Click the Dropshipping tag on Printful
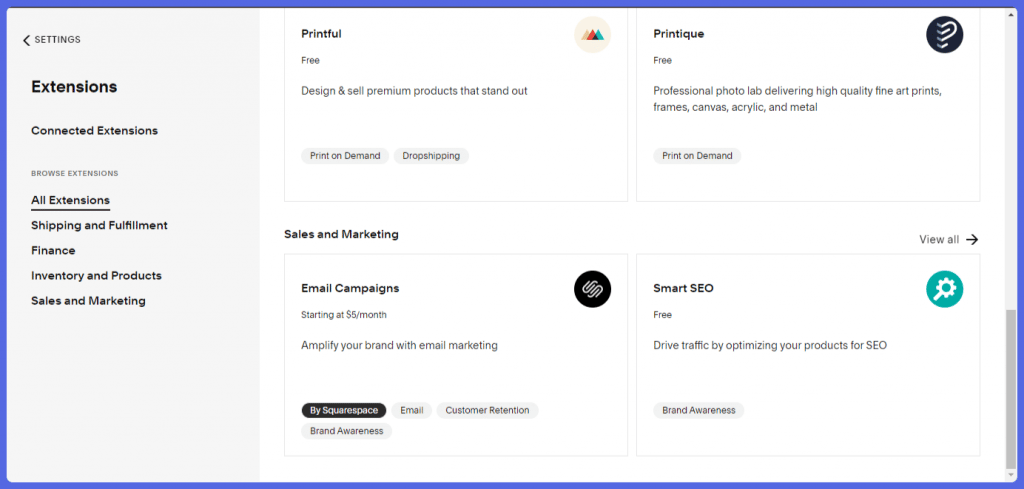1024x489 pixels. click(431, 156)
